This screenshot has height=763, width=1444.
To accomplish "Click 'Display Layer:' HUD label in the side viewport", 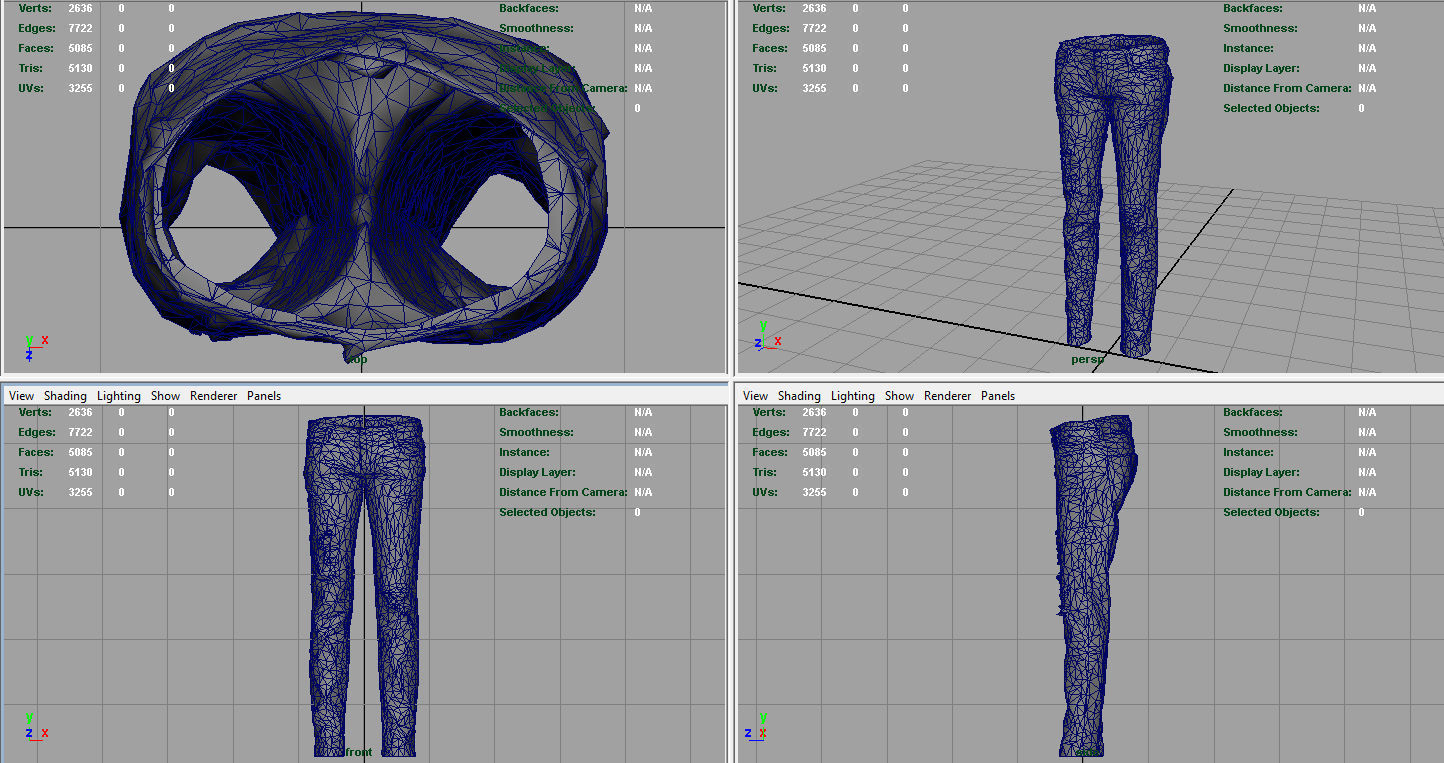I will [1261, 472].
